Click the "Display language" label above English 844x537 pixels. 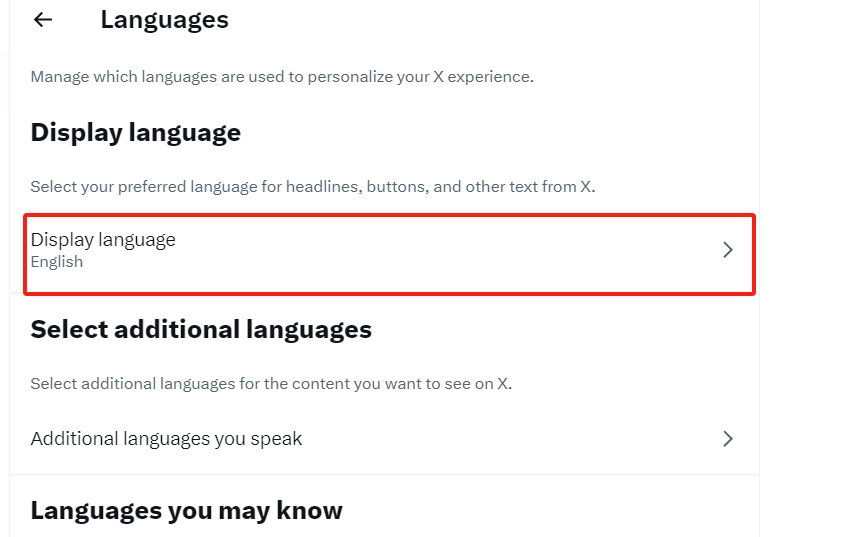(103, 239)
